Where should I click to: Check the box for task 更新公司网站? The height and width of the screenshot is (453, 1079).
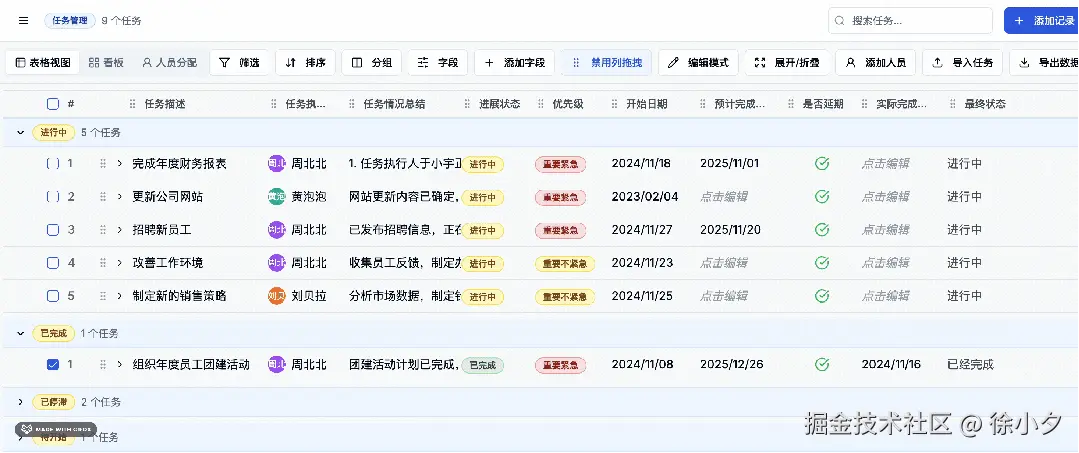click(53, 197)
